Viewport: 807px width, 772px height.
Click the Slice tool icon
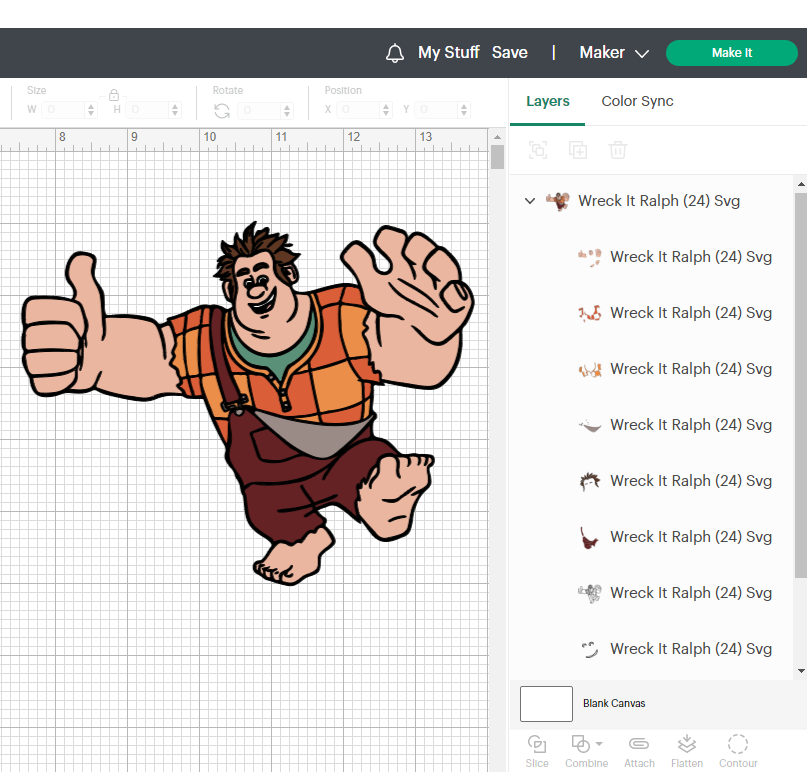[537, 744]
